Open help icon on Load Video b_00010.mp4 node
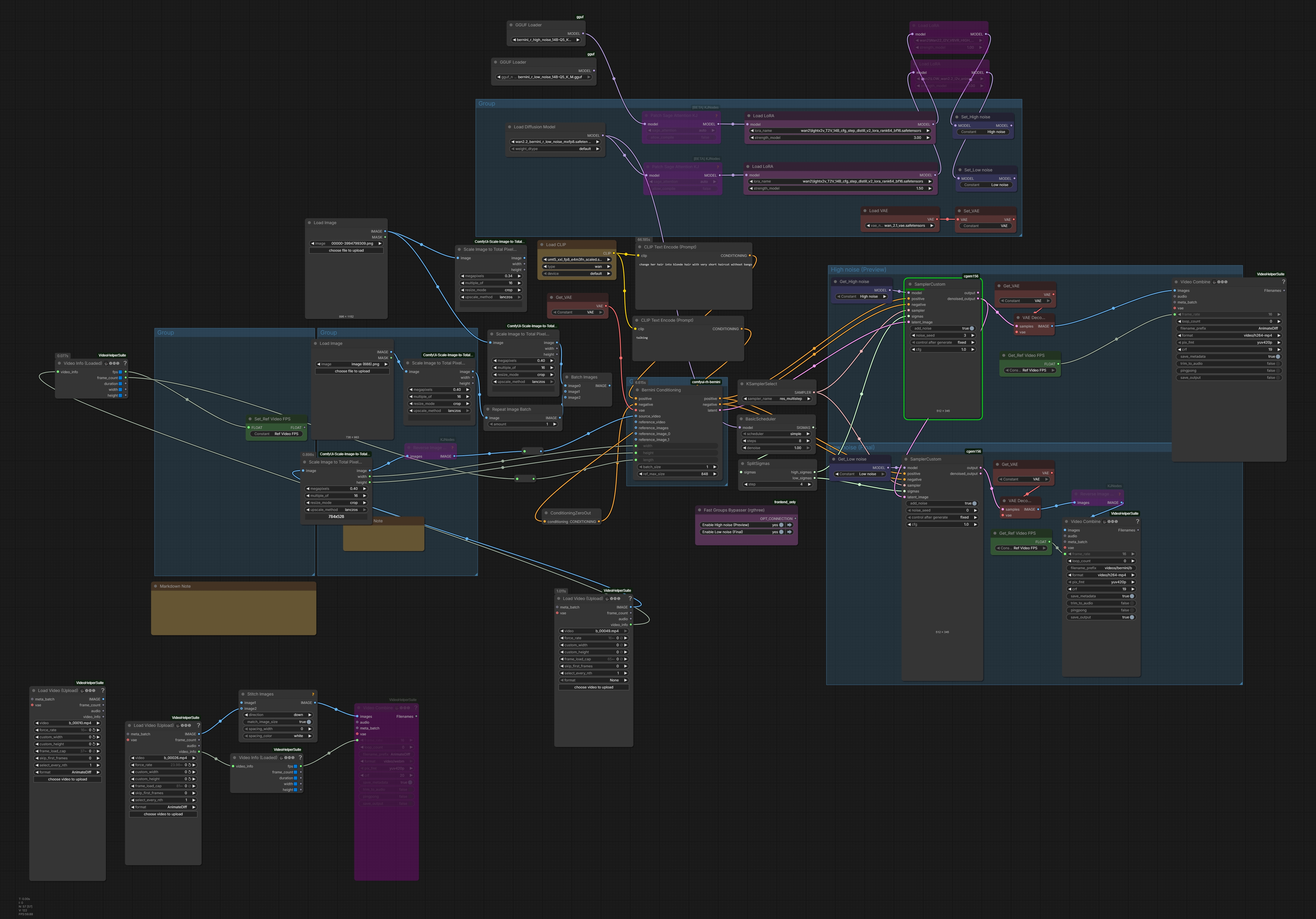1316x919 pixels. click(x=103, y=691)
